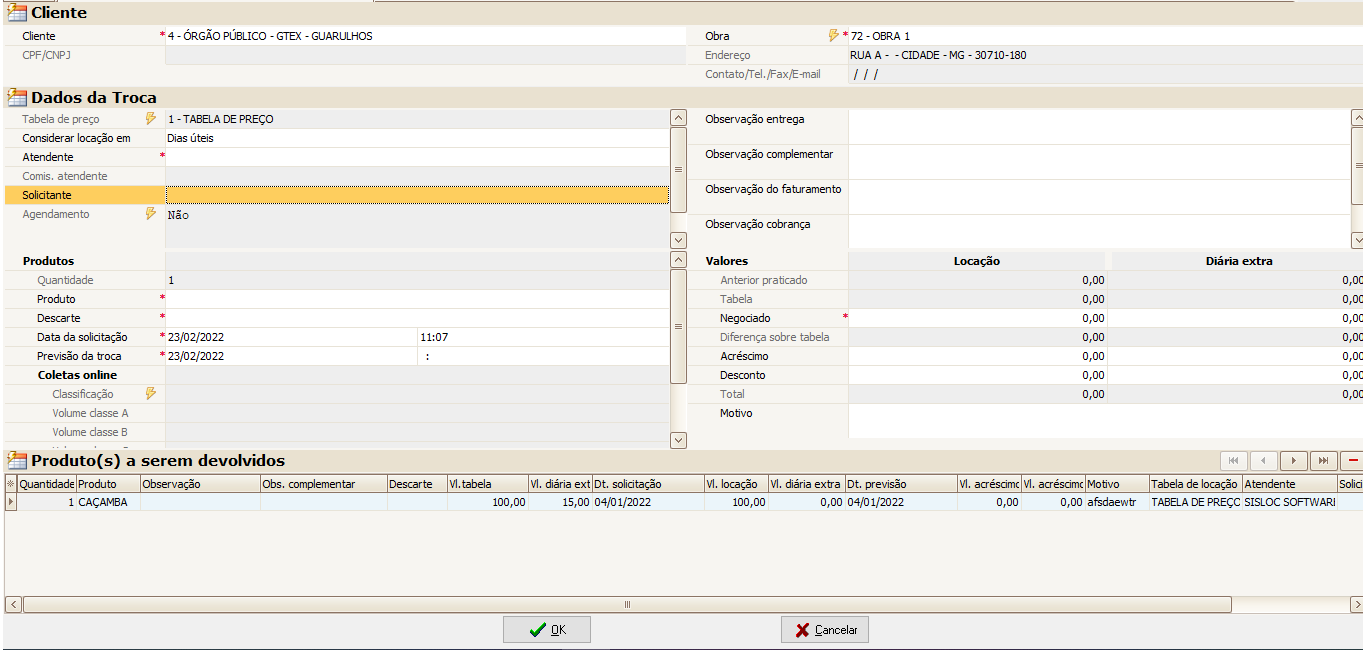Select the 11:07 time field
This screenshot has height=650, width=1363.
(x=543, y=337)
